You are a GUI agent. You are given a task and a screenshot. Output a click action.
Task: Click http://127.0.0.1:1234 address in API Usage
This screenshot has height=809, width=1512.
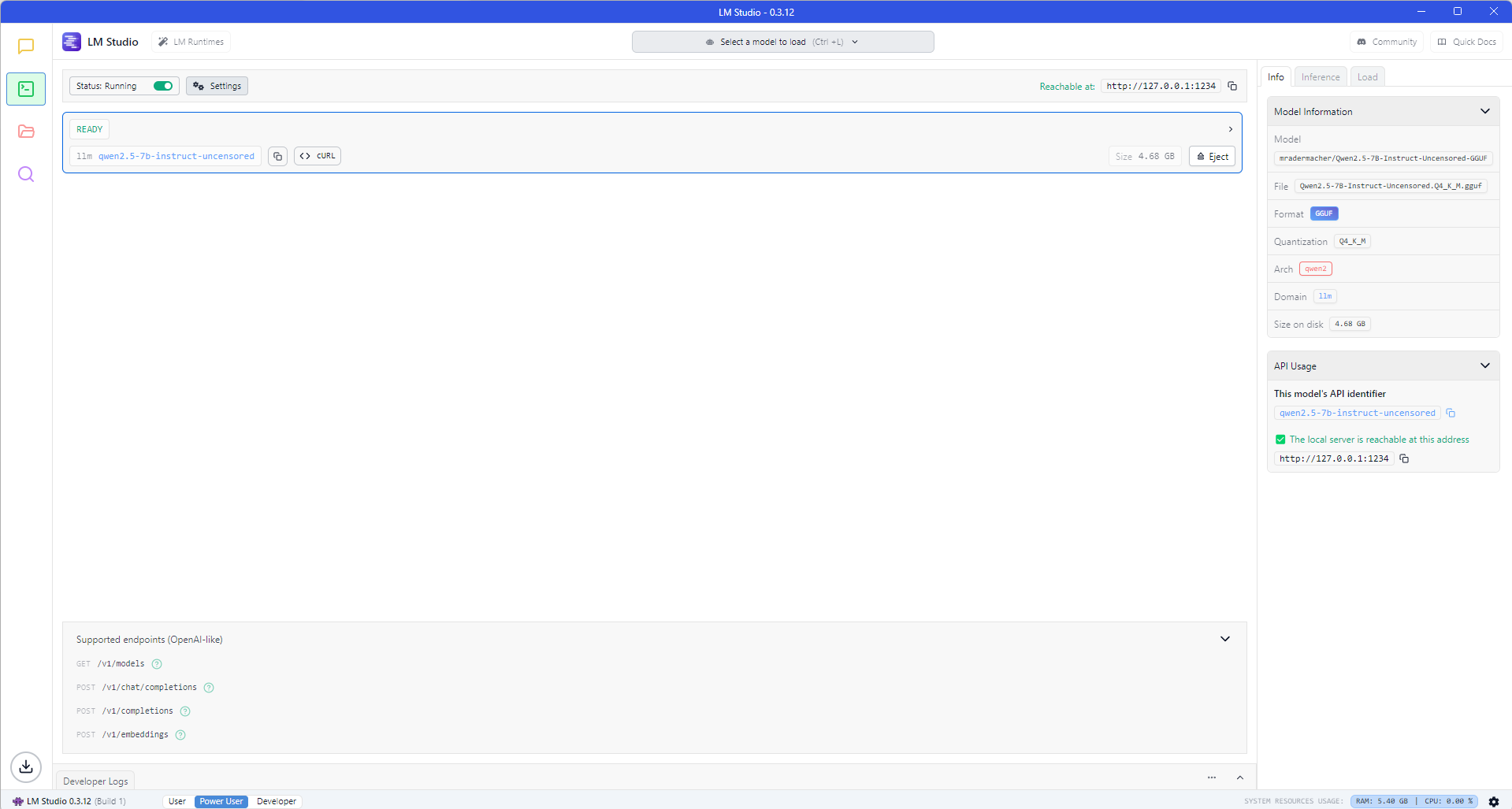(1334, 458)
